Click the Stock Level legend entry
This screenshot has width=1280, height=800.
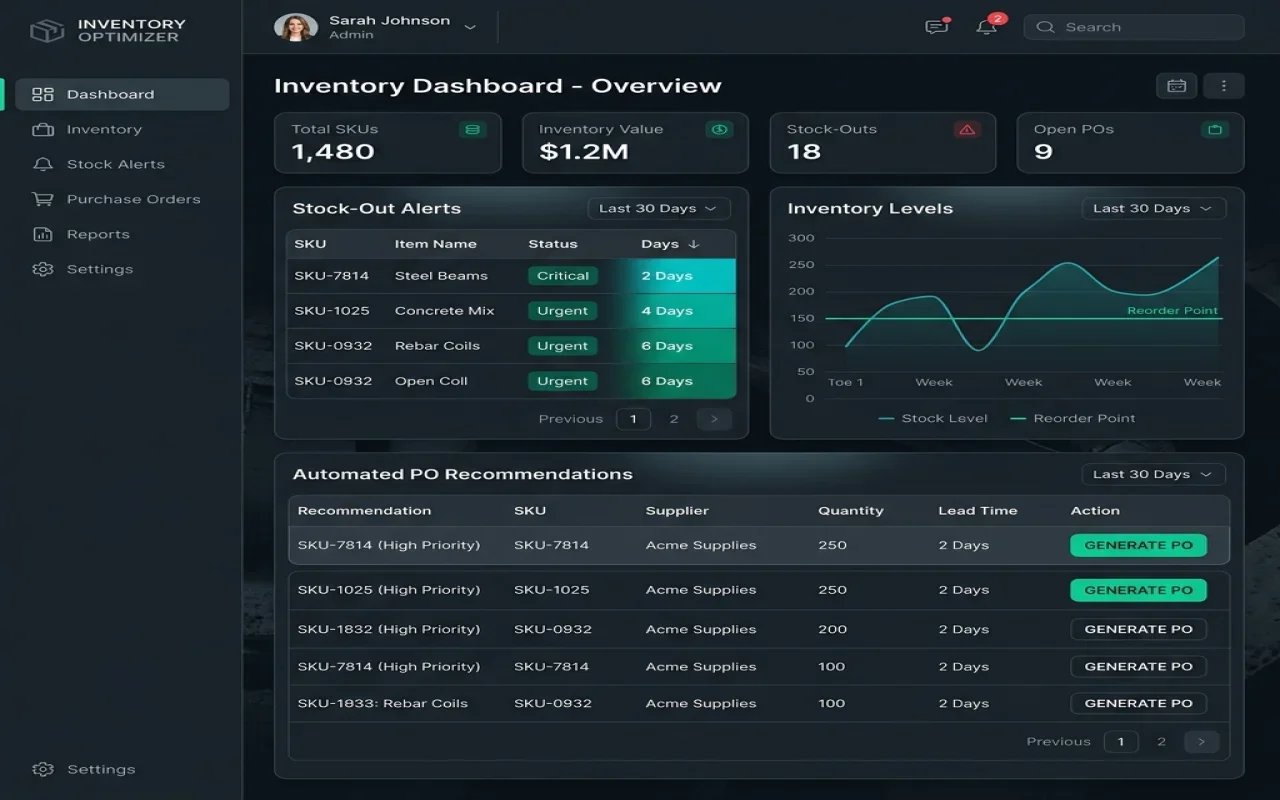click(933, 419)
